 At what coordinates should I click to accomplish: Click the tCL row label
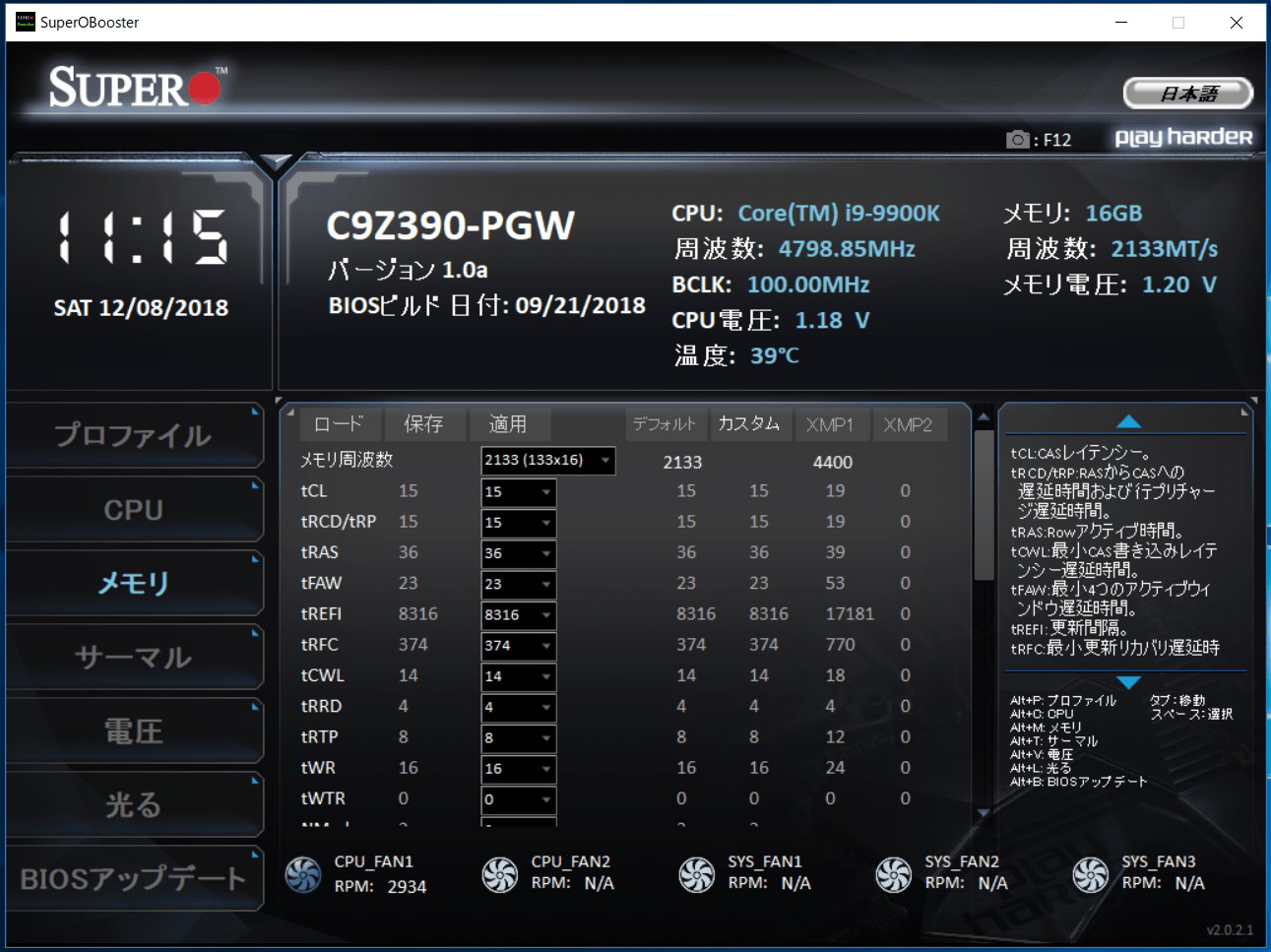click(x=314, y=490)
